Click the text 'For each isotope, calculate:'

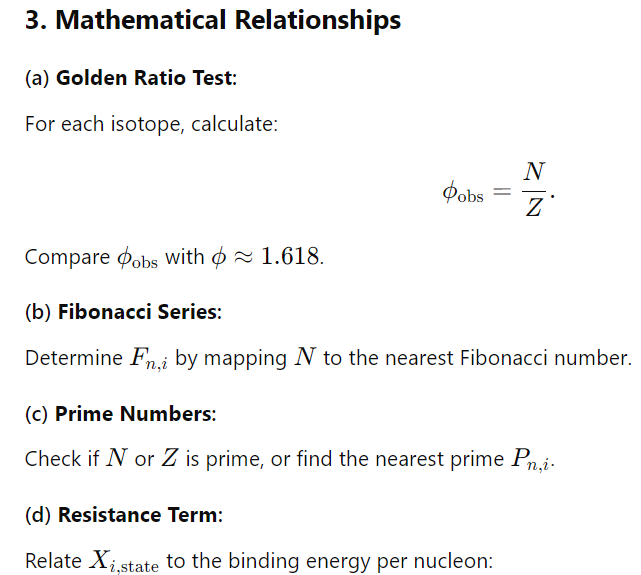tap(151, 124)
